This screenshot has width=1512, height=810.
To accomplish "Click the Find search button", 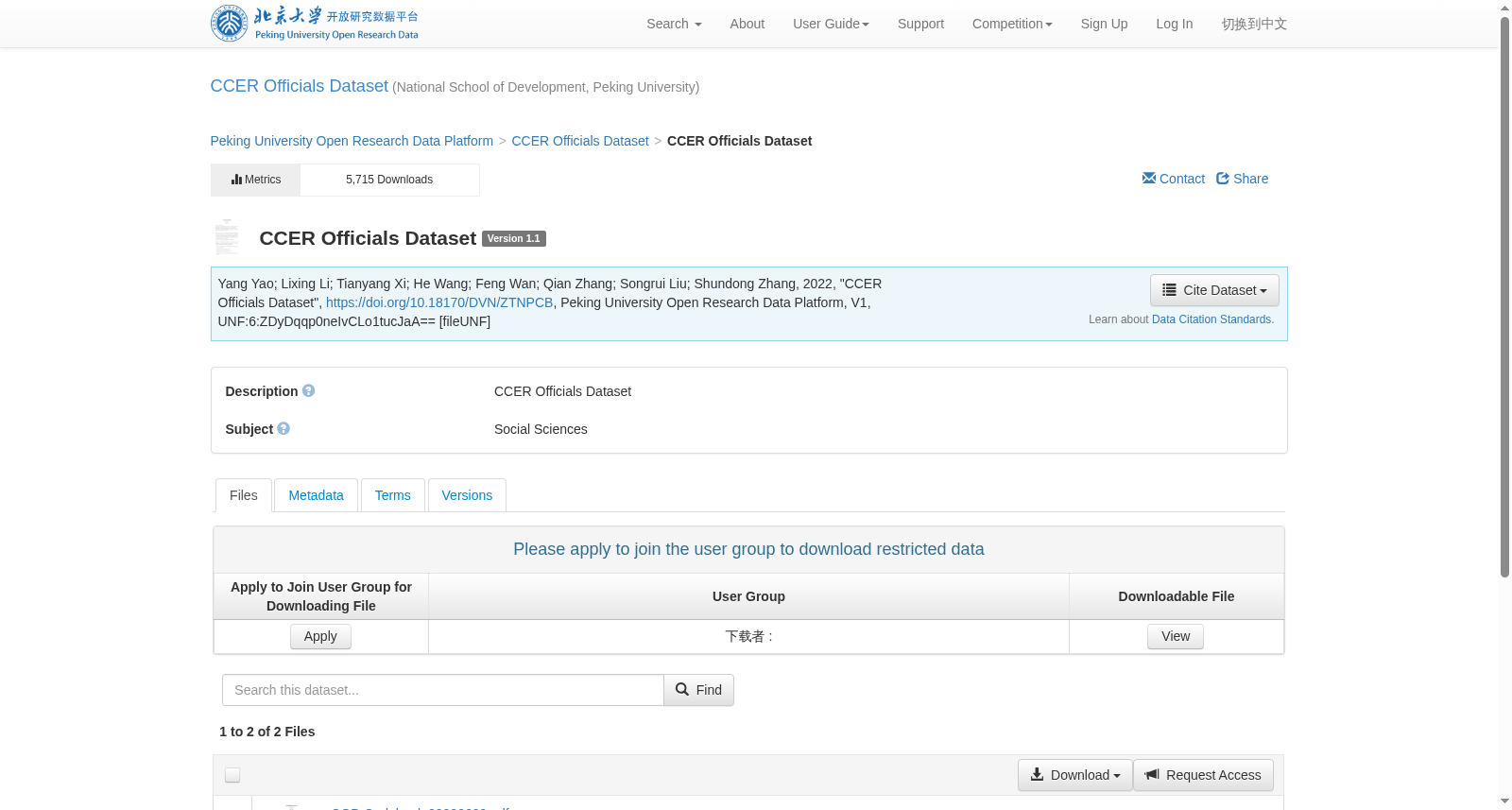I will (698, 690).
